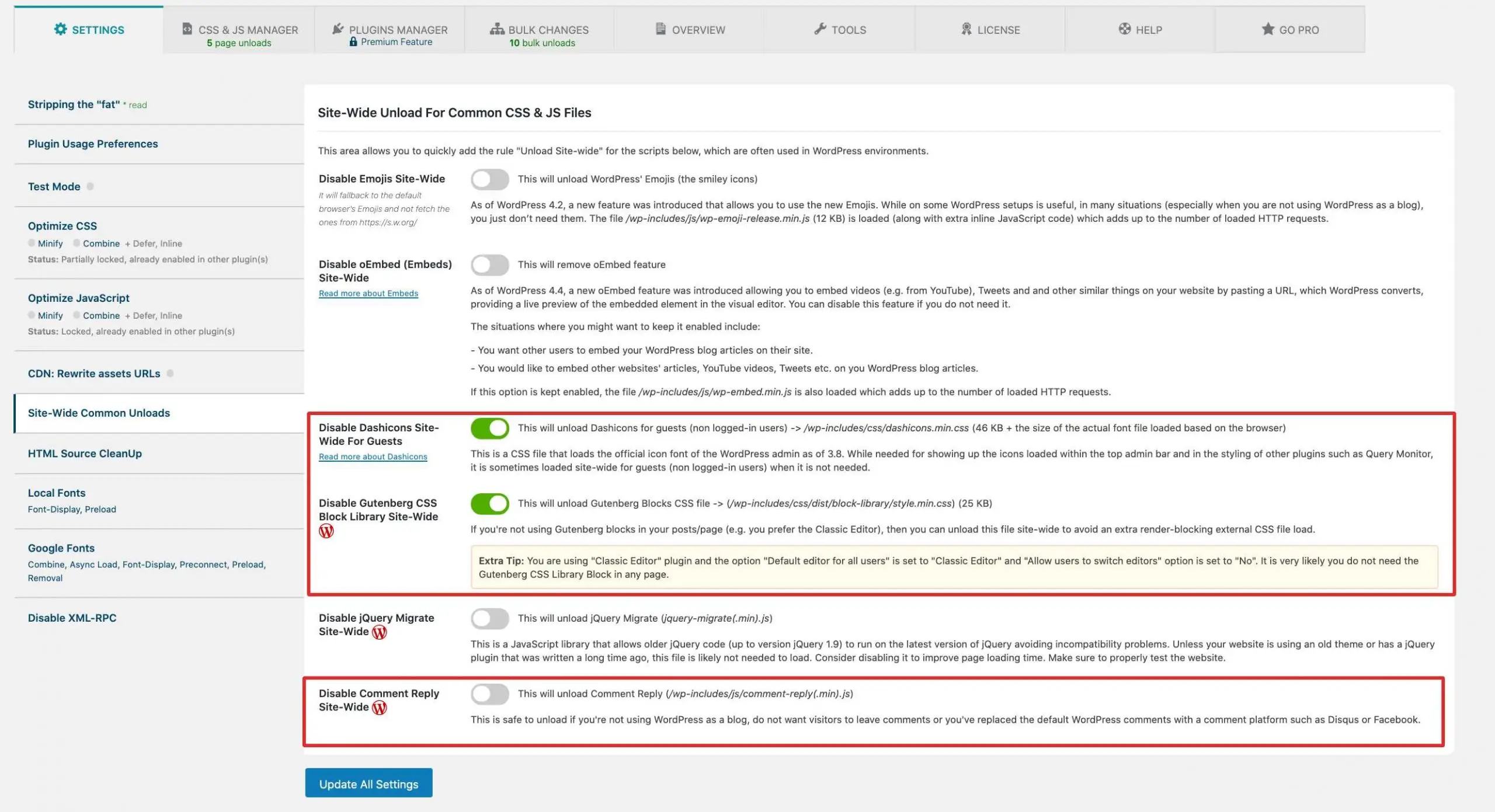
Task: Turn off Disable Gutenberg CSS Block Library toggle
Action: coord(489,504)
